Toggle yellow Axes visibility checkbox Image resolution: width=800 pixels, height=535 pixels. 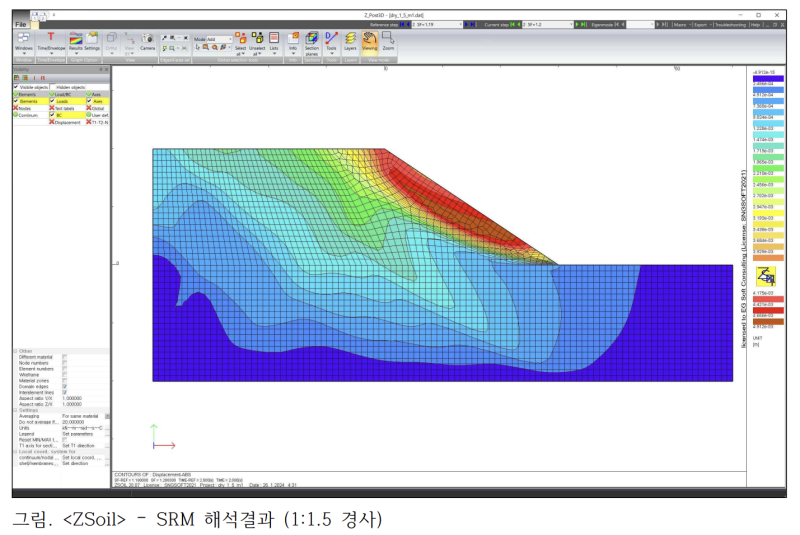click(x=89, y=101)
